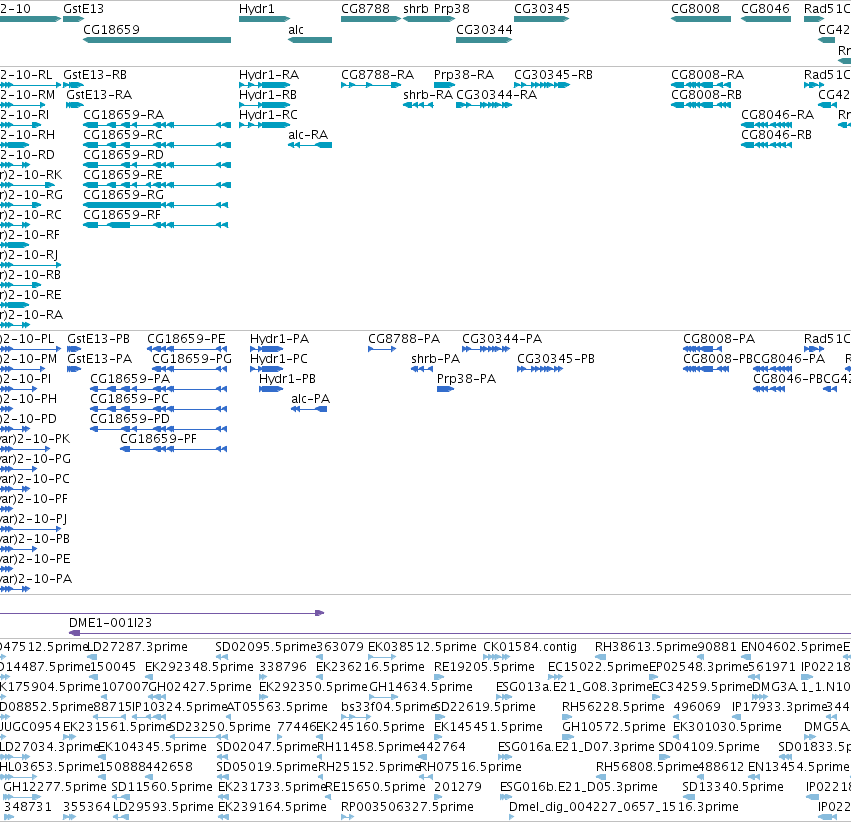851x822 pixels.
Task: Select the RP003506327.5prime entry
Action: click(x=347, y=817)
